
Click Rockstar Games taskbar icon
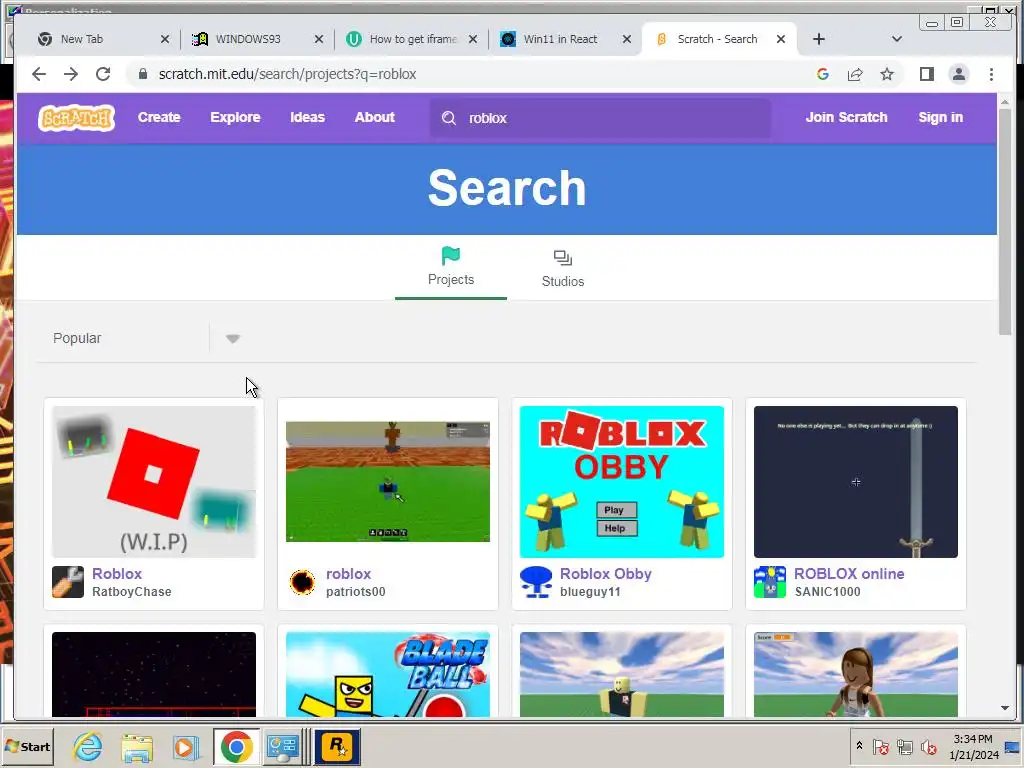point(338,746)
